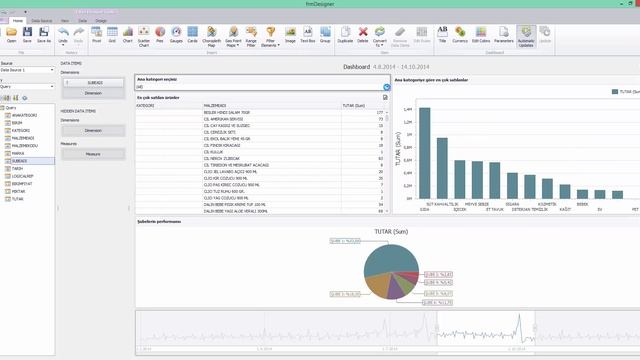
Task: Click the TUTAR (Sum) column header
Action: coord(363,106)
